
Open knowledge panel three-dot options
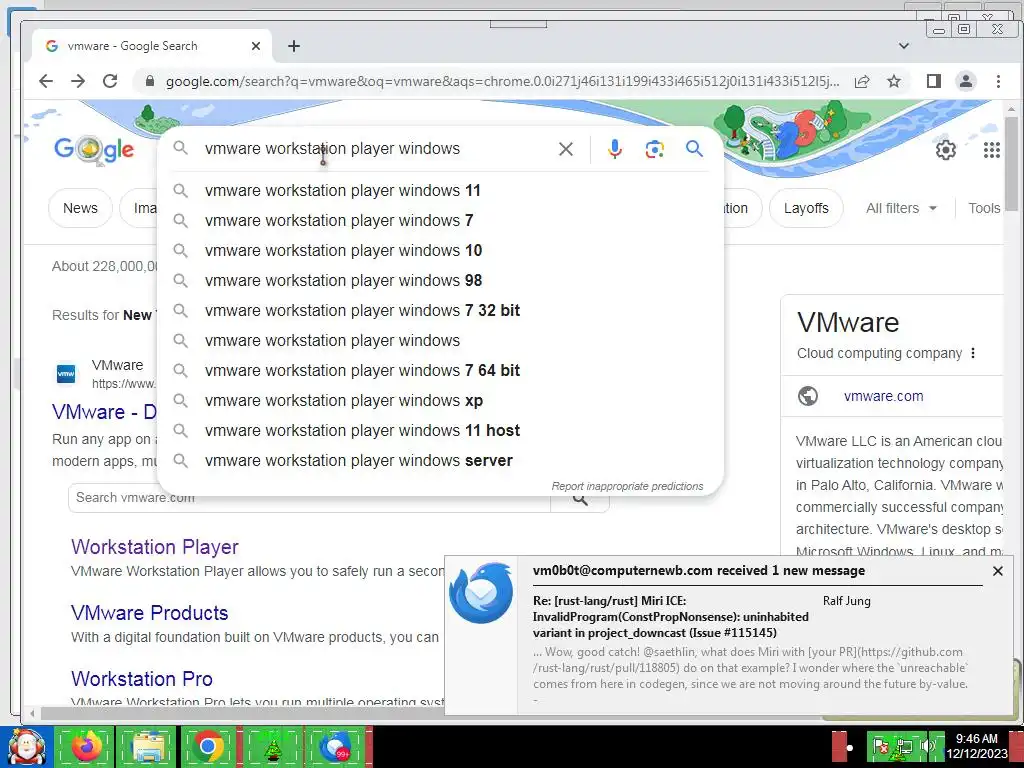973,353
